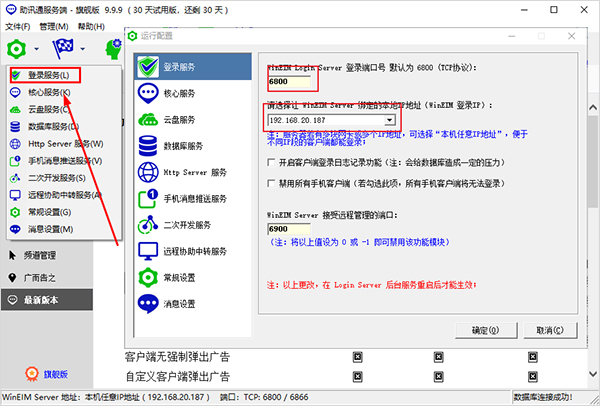Toggle middle box in 自定义客户端弹出广告 row
This screenshot has height=406, width=600.
(439, 377)
